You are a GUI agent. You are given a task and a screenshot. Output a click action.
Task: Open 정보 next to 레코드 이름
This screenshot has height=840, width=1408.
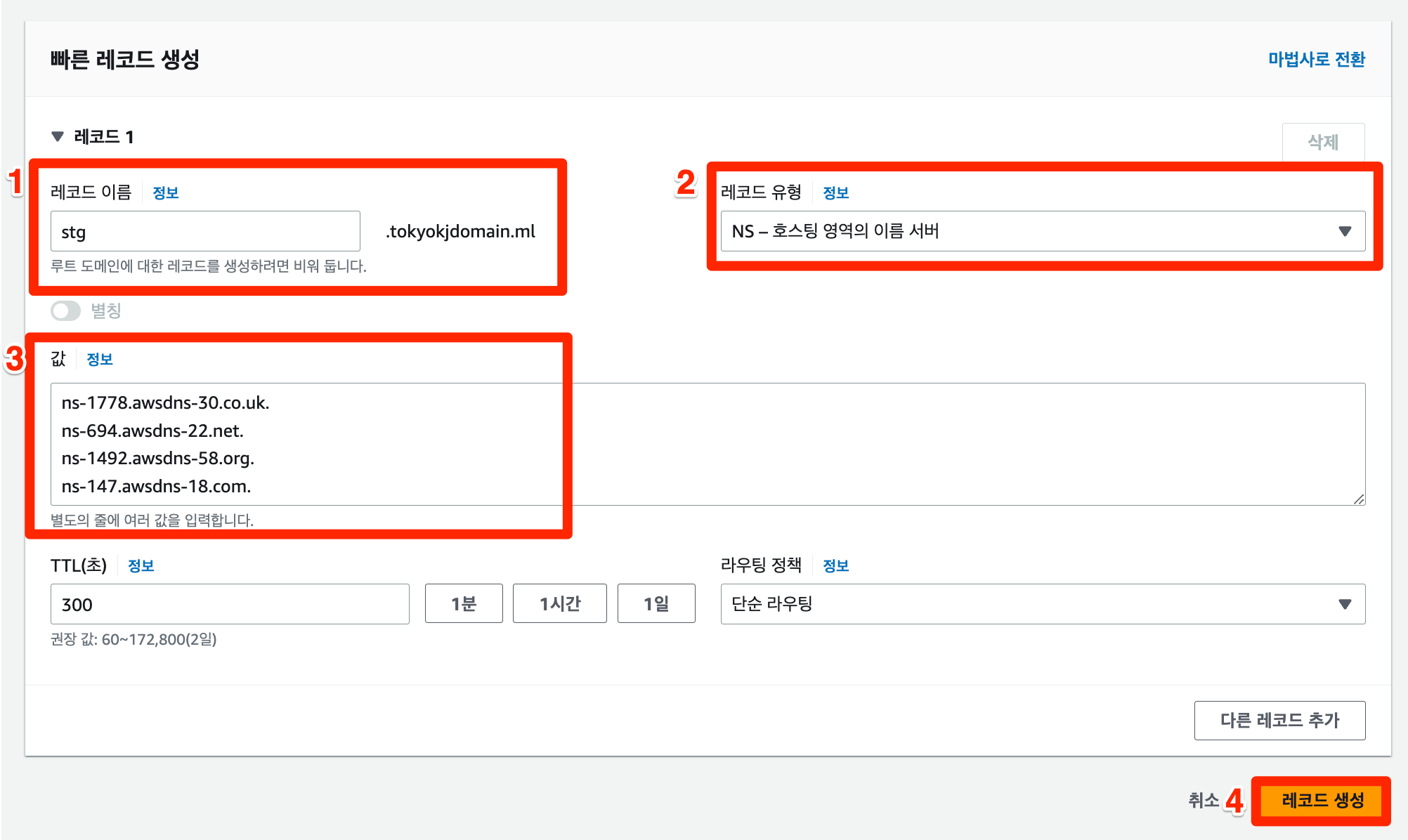[166, 192]
